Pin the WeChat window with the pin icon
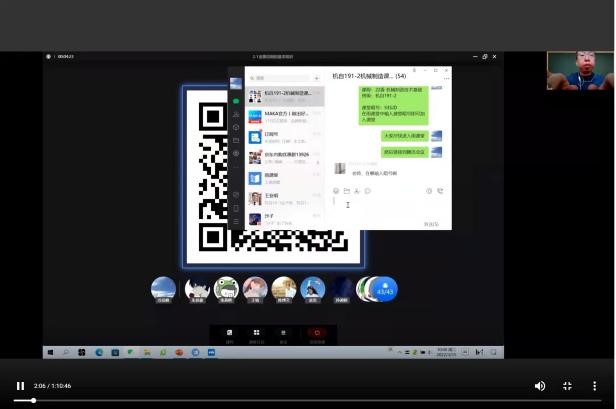This screenshot has height=409, width=616. pyautogui.click(x=414, y=70)
